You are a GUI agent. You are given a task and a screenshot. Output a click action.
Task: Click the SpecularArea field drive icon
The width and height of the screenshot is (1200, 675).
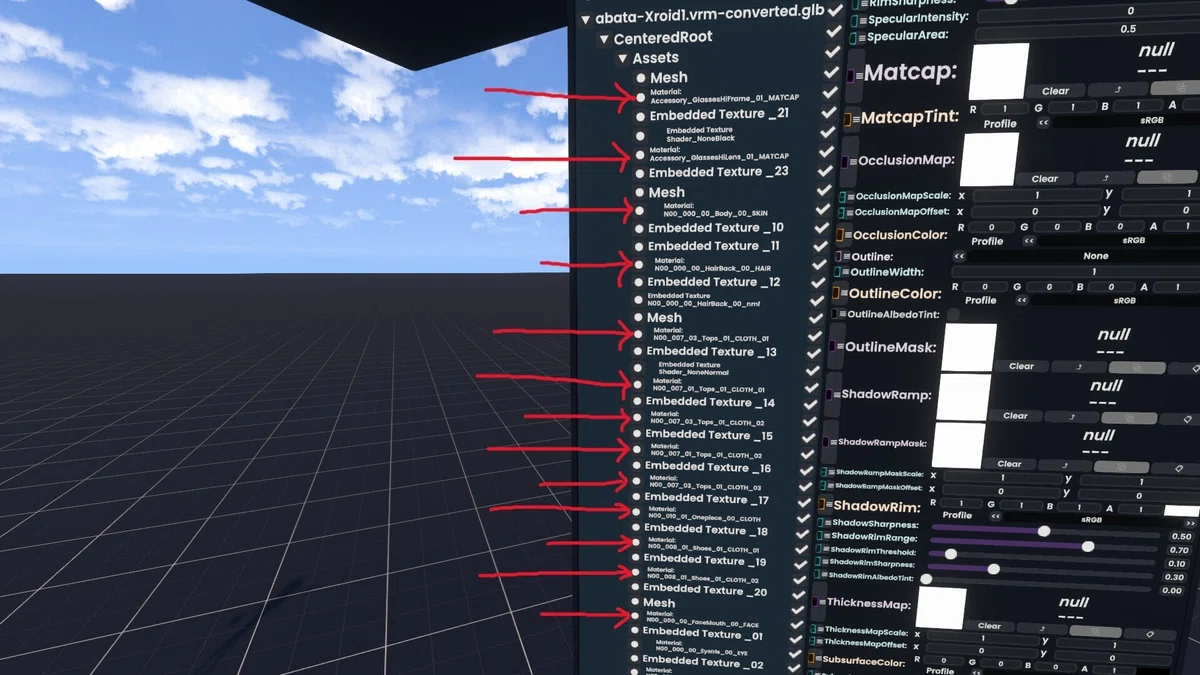tap(855, 38)
